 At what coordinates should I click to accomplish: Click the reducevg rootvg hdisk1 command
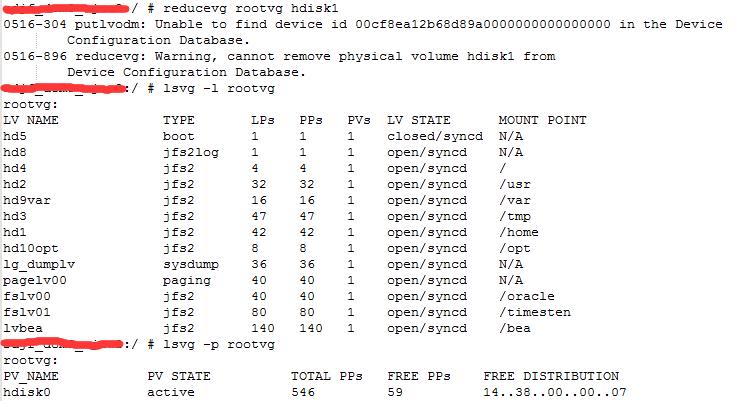[250, 9]
